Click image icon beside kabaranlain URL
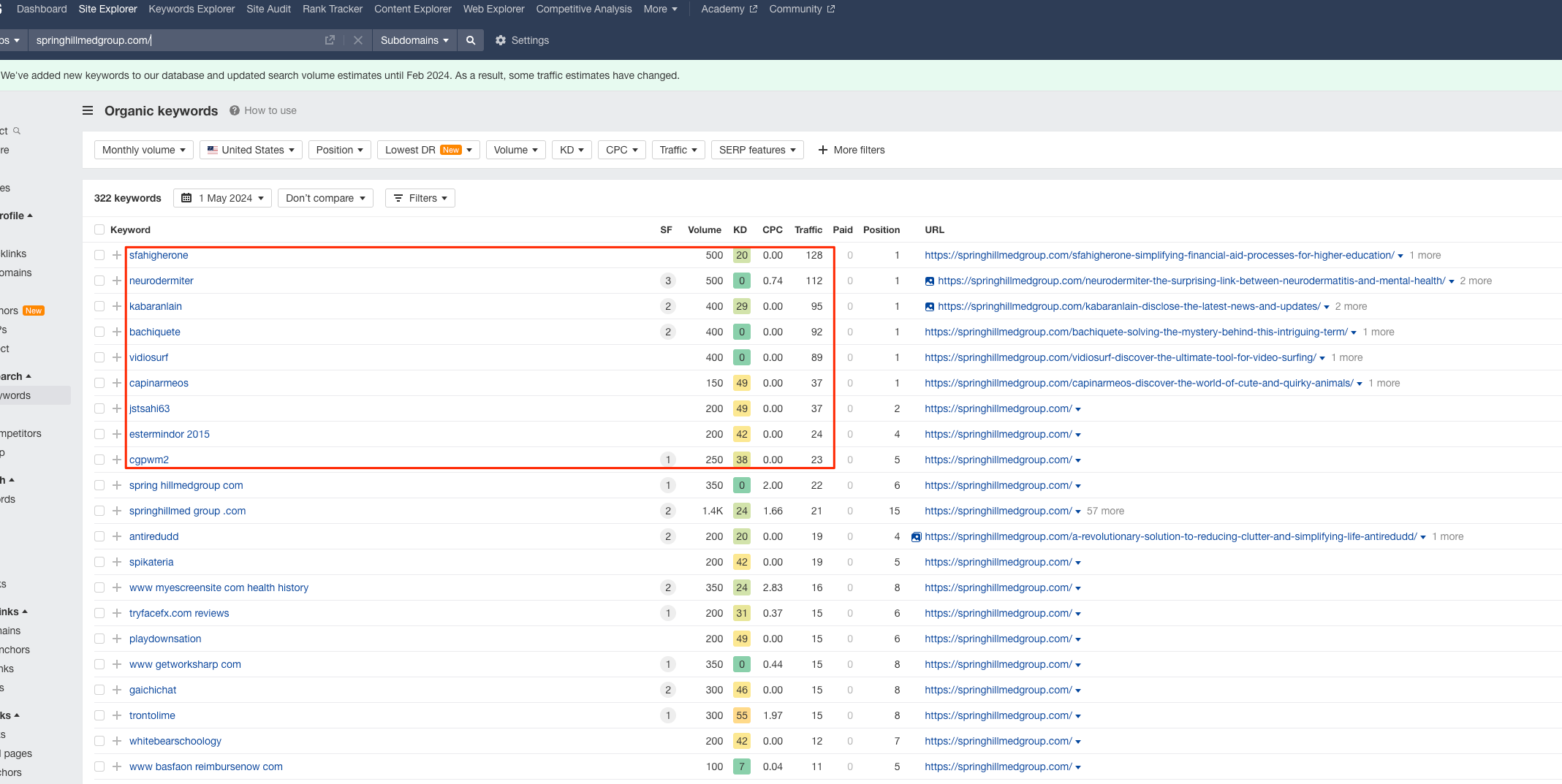 [930, 307]
